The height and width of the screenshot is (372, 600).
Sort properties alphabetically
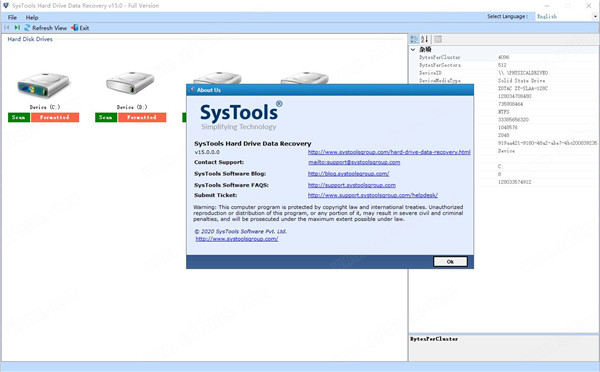click(x=424, y=39)
